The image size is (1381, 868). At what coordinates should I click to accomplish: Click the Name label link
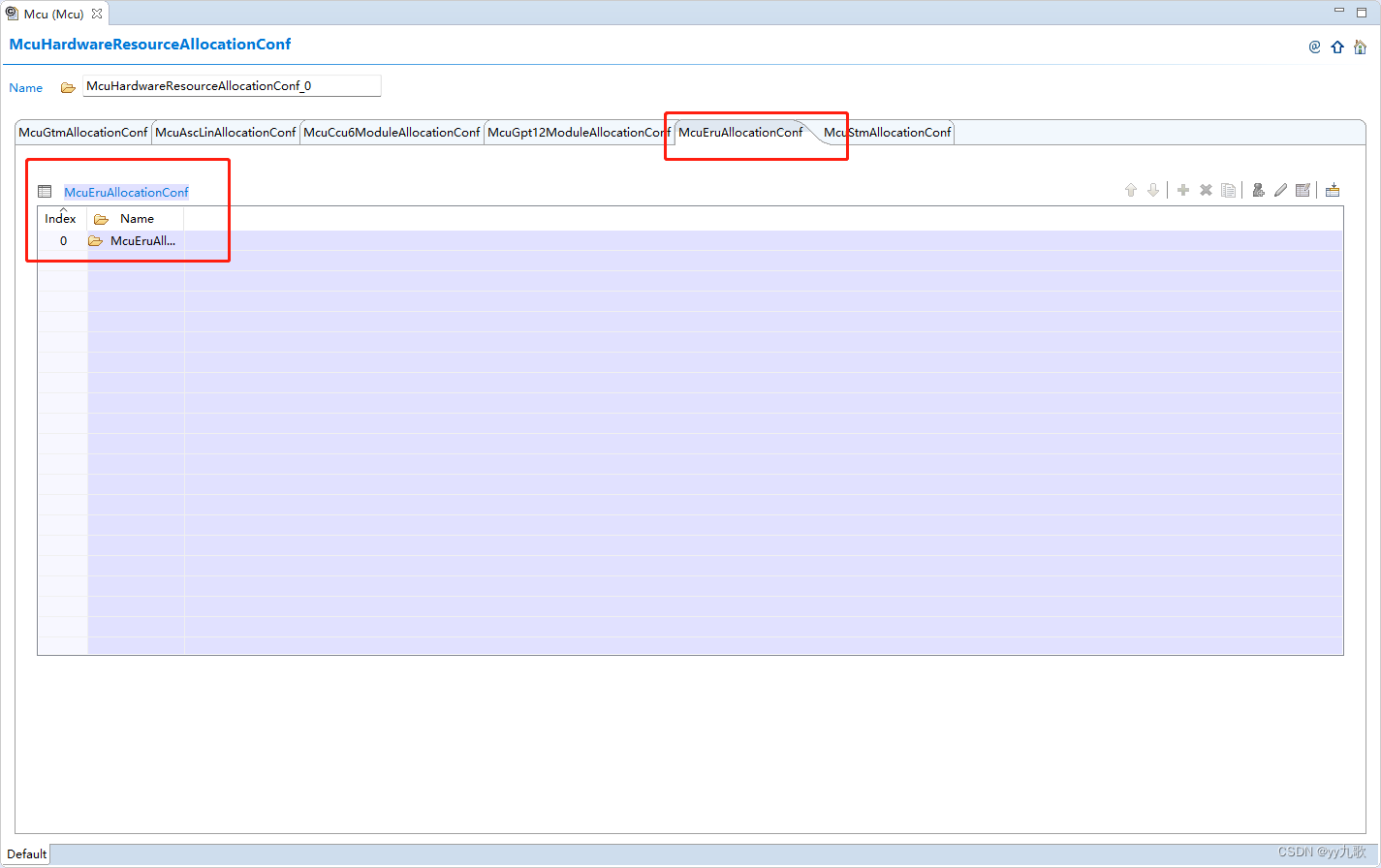click(x=26, y=88)
